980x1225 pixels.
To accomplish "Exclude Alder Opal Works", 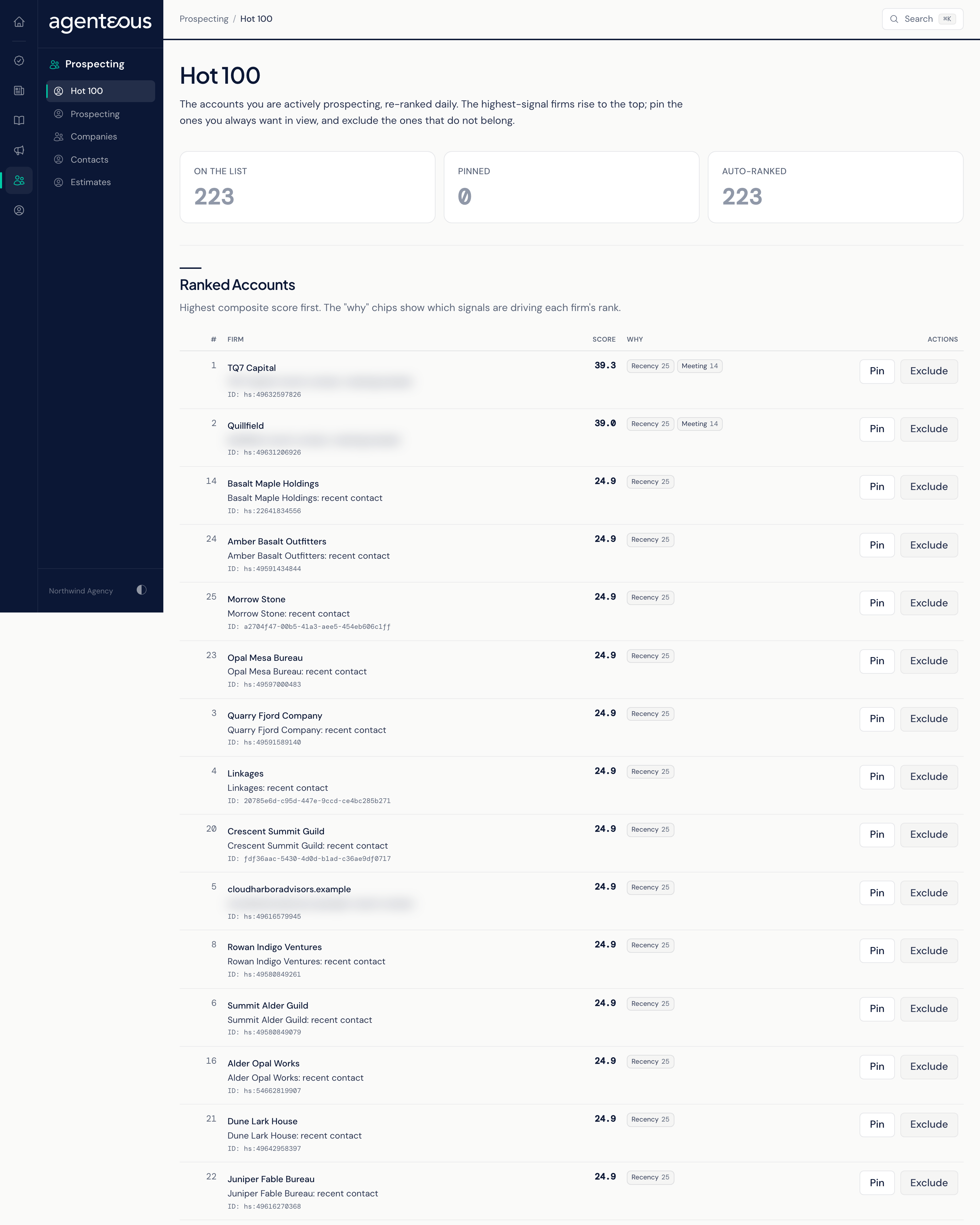I will tap(929, 1066).
